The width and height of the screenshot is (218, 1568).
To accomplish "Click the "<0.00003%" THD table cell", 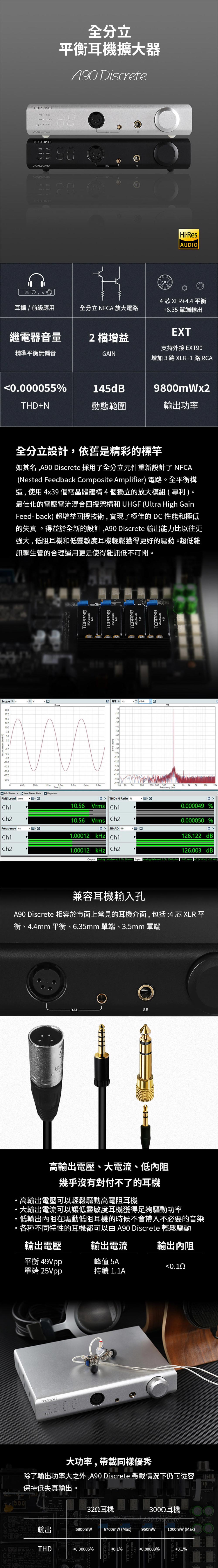I will [x=149, y=1549].
